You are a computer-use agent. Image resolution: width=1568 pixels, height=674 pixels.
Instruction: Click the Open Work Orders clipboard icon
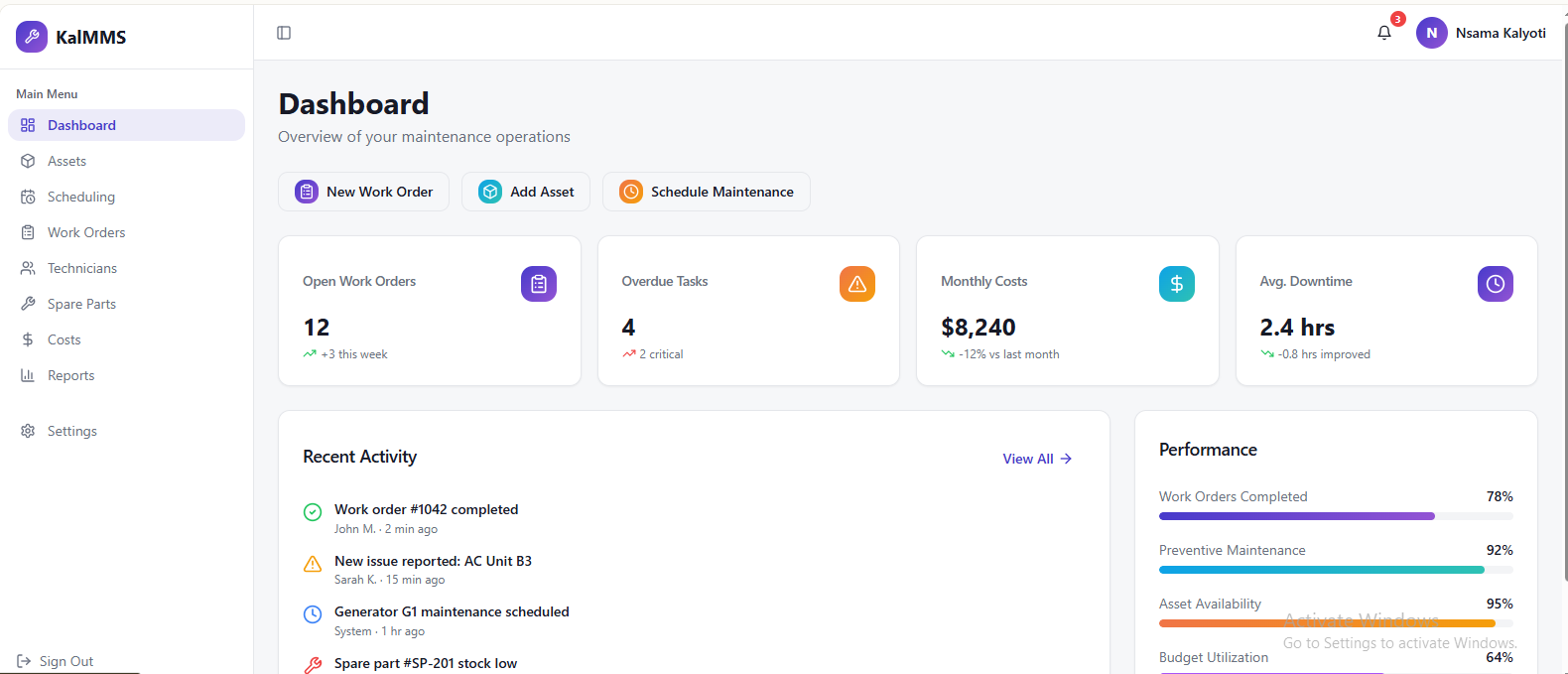(x=538, y=284)
